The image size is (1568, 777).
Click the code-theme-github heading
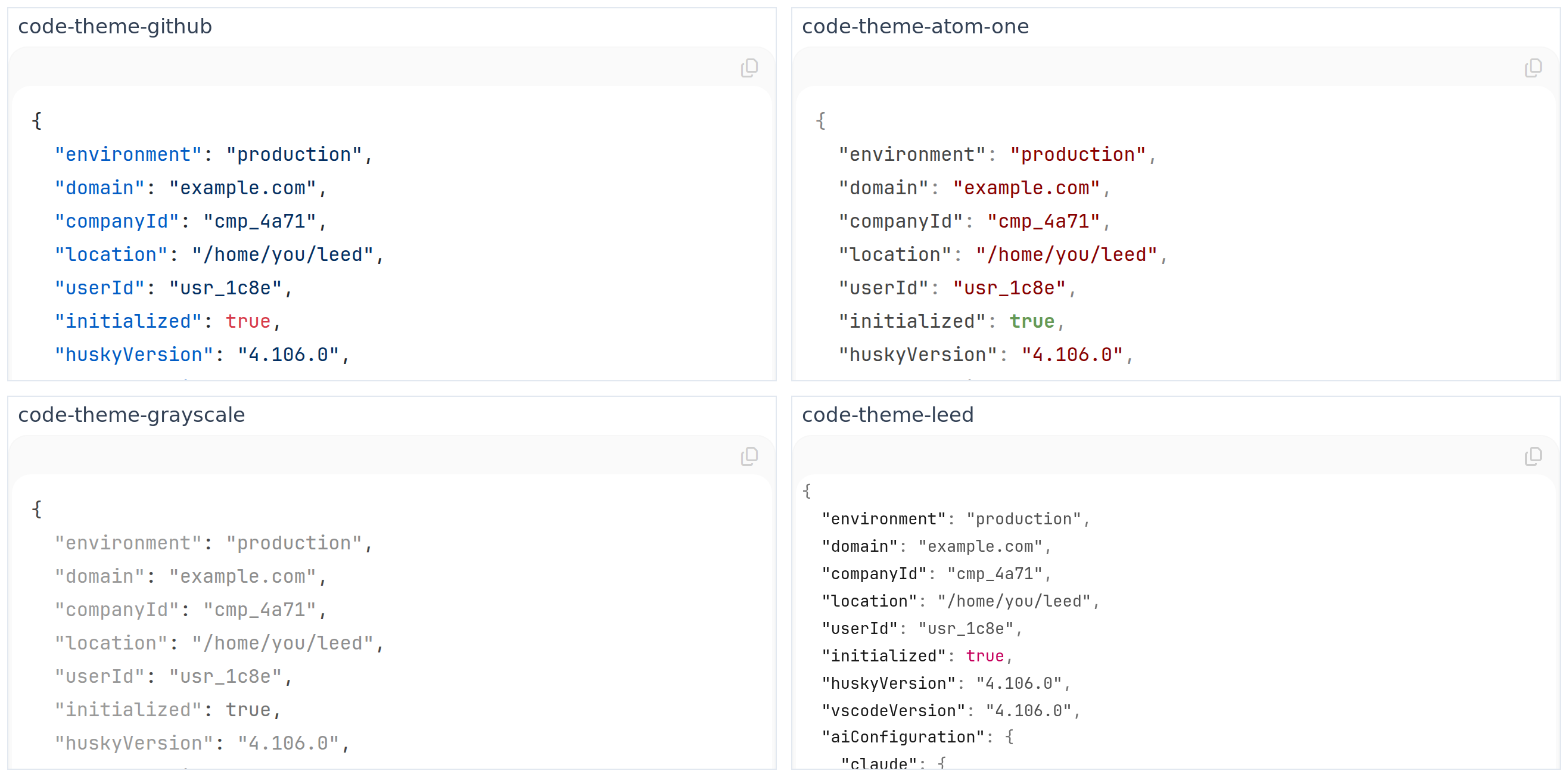click(x=115, y=27)
